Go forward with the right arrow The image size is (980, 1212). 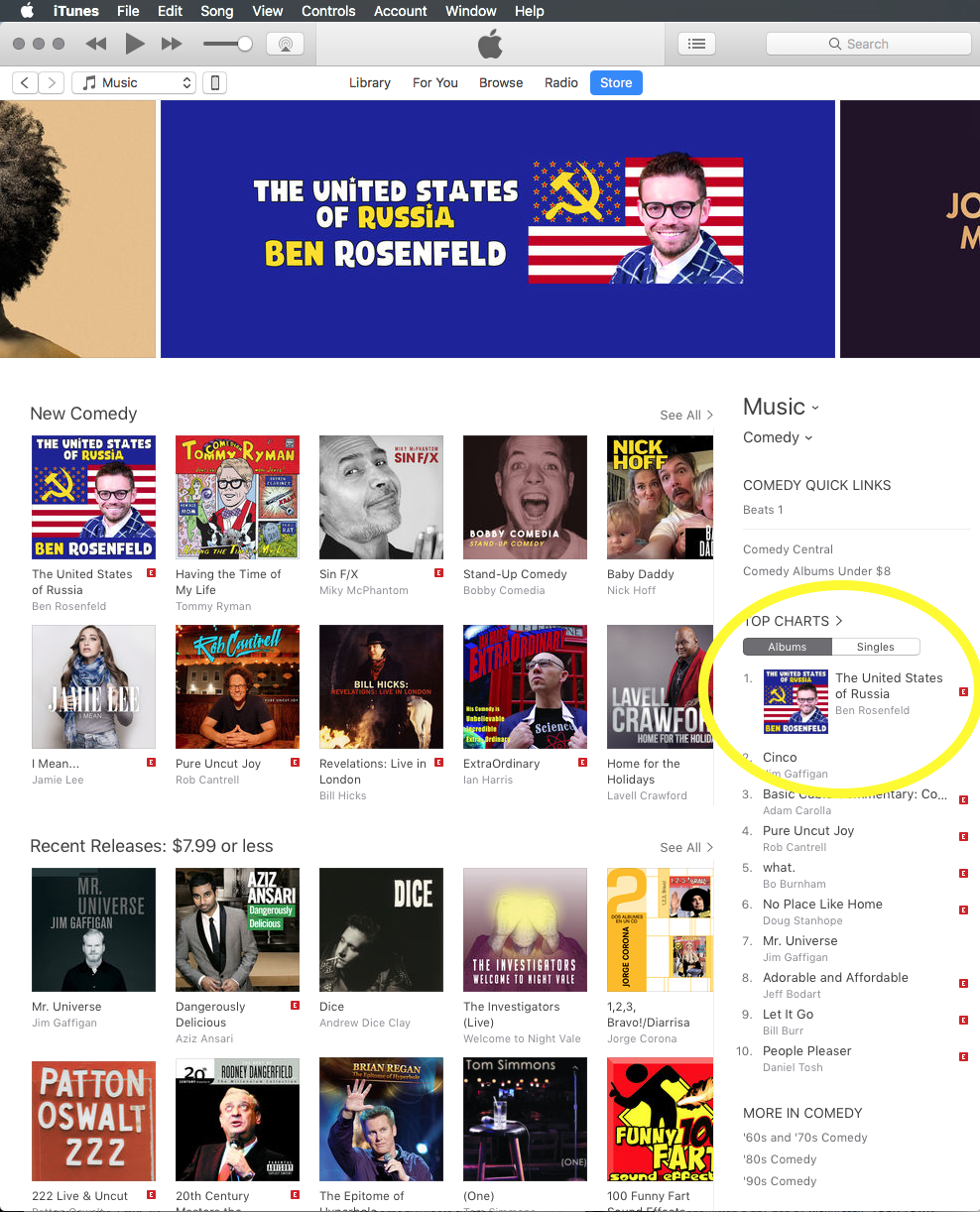52,83
